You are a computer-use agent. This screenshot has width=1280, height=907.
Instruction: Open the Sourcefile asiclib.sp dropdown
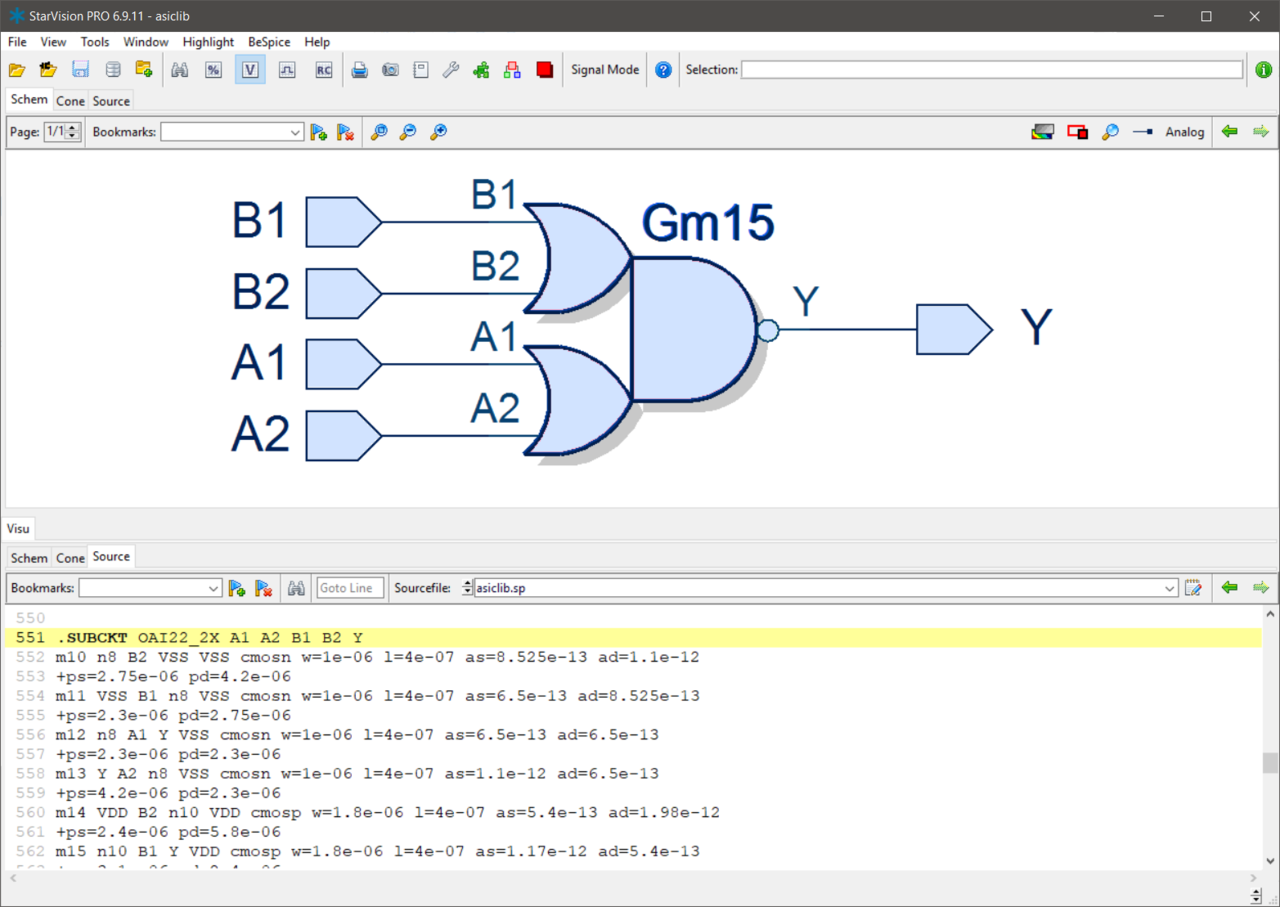coord(1170,588)
